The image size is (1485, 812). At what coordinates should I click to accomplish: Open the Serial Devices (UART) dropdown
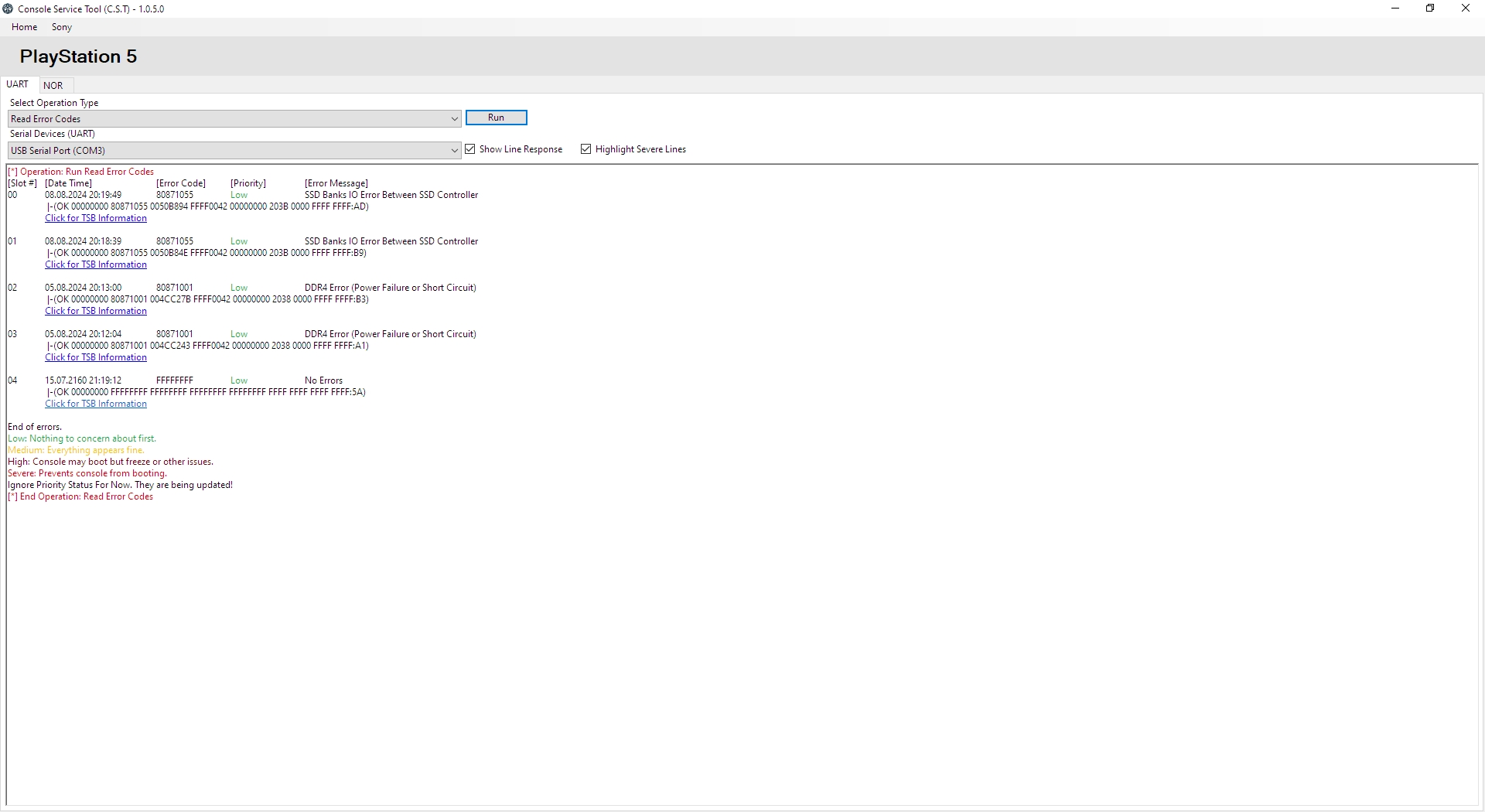234,150
